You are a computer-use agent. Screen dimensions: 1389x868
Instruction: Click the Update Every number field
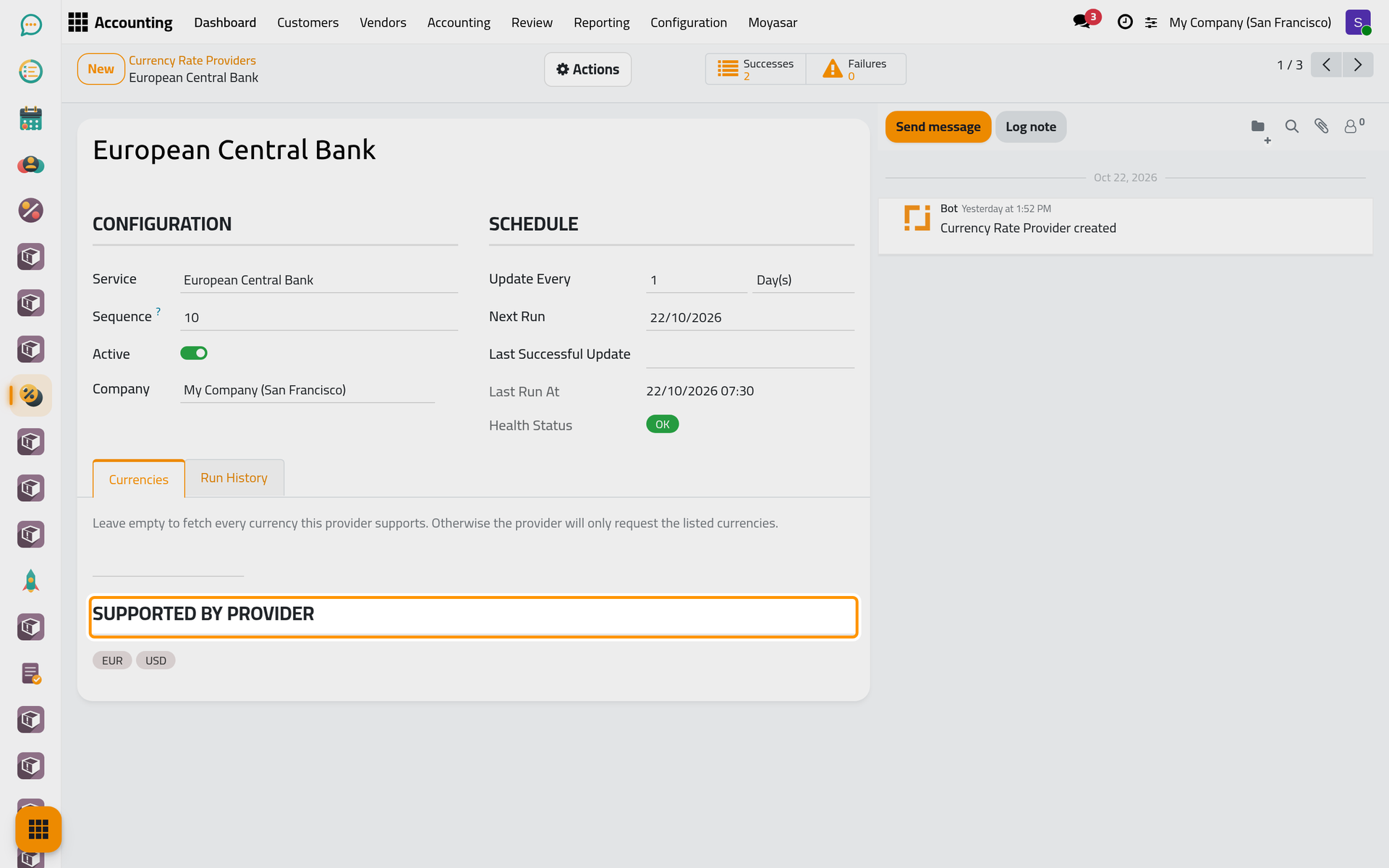pyautogui.click(x=697, y=280)
